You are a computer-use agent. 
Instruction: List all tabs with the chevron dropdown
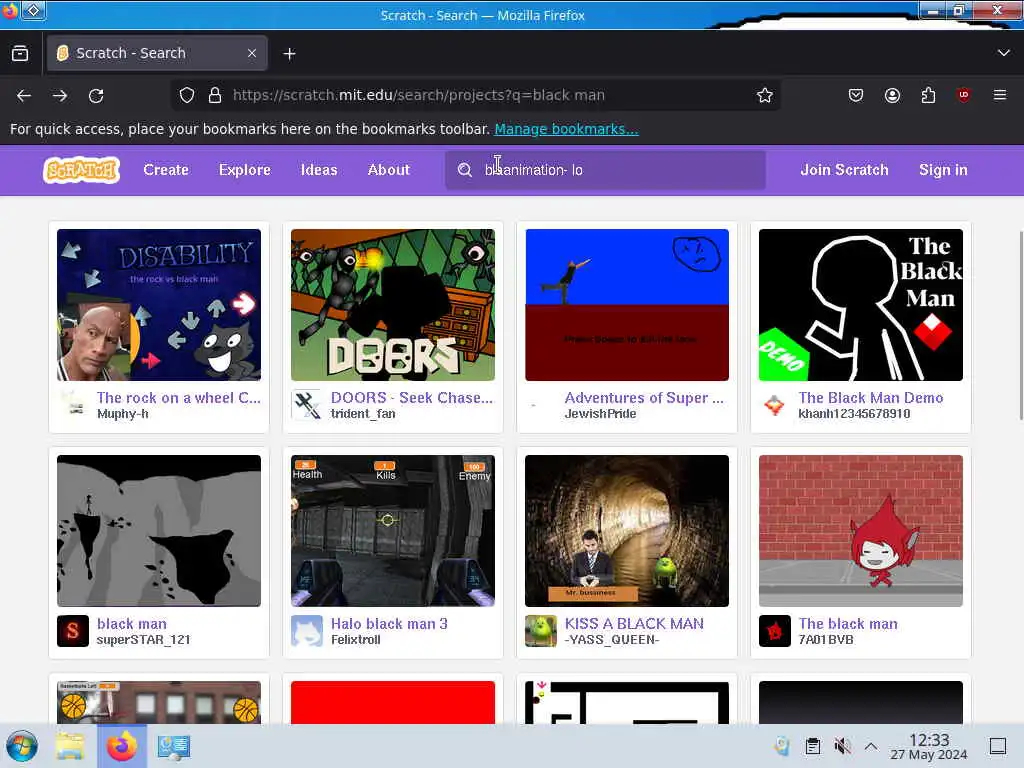[x=1004, y=53]
